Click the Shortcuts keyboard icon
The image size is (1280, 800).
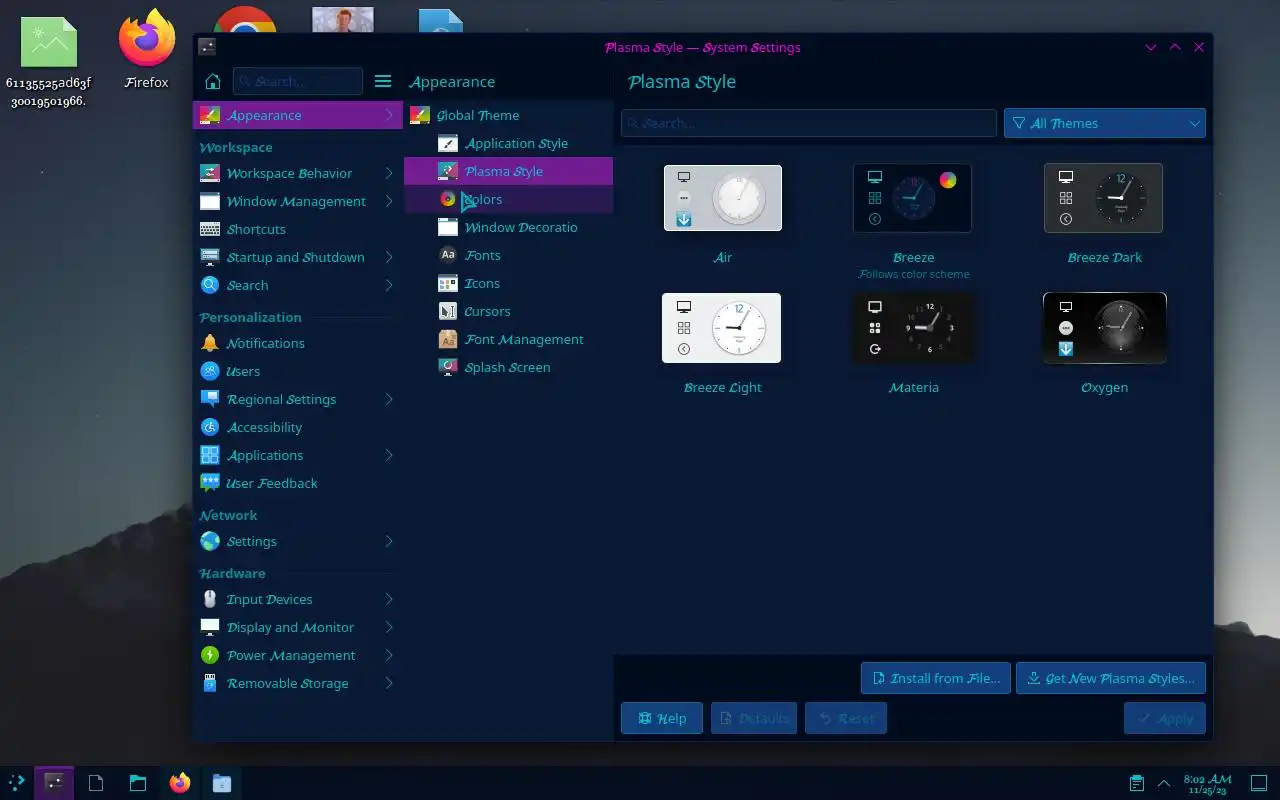pyautogui.click(x=209, y=229)
